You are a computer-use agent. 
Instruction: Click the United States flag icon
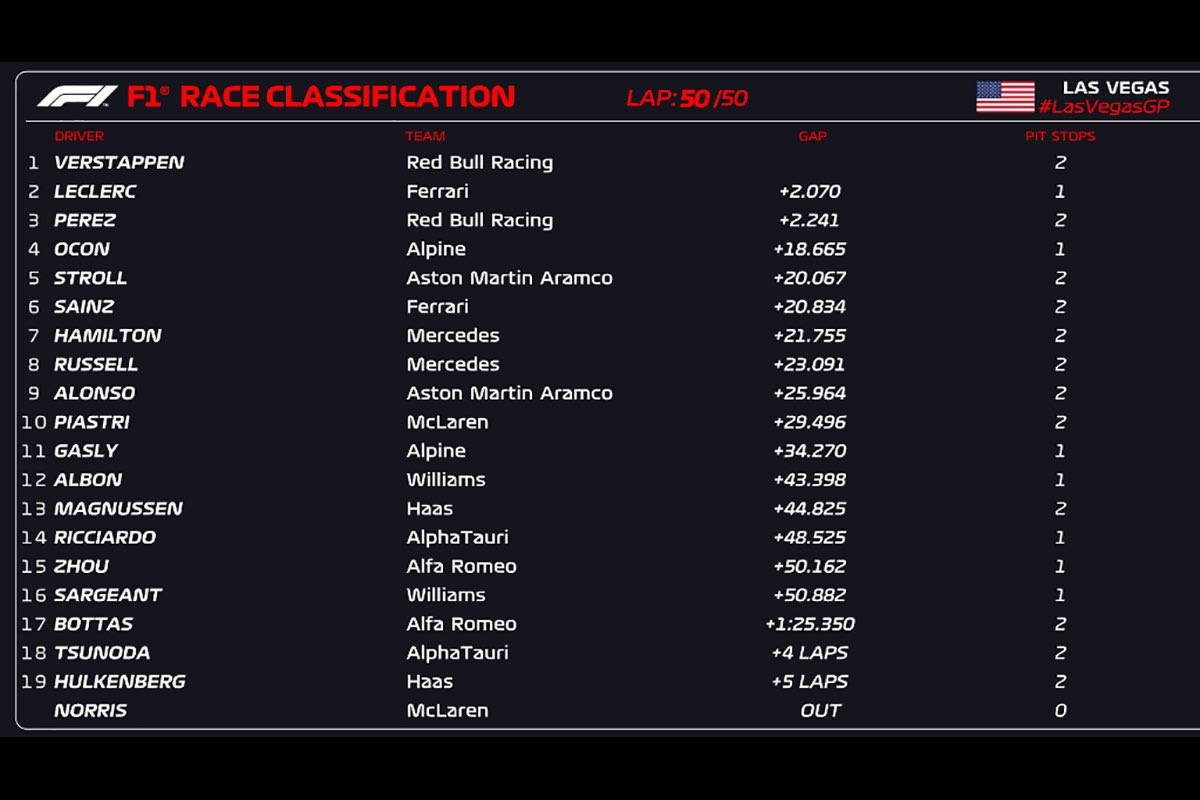(1005, 97)
